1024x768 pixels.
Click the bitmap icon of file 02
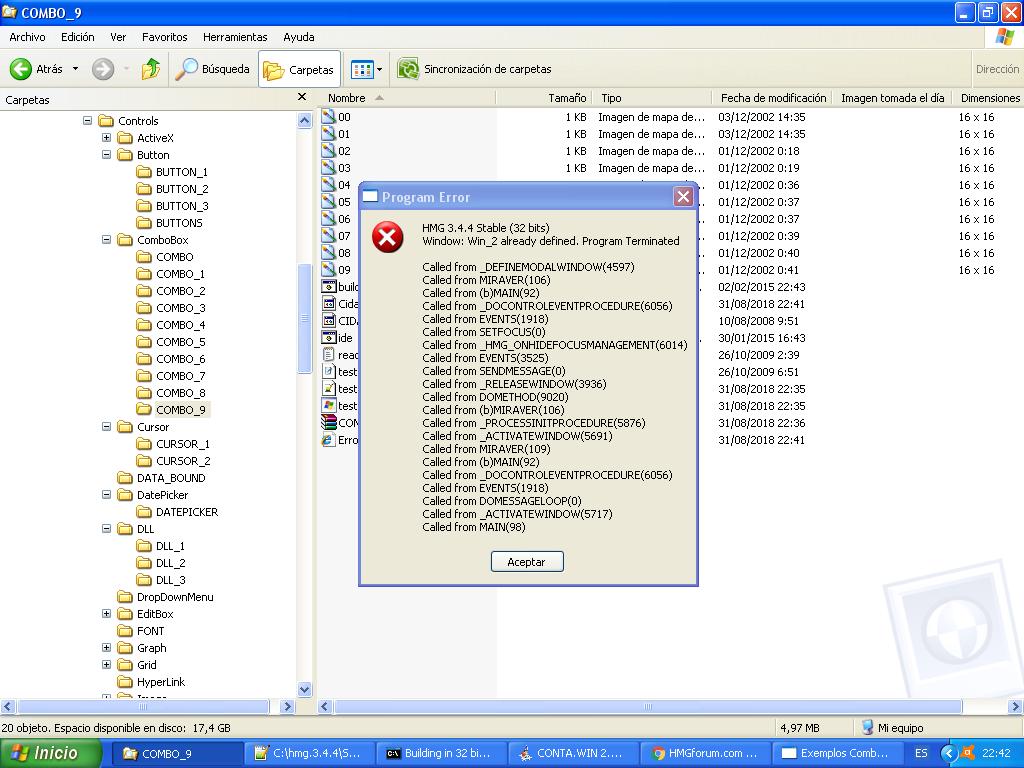[x=328, y=151]
